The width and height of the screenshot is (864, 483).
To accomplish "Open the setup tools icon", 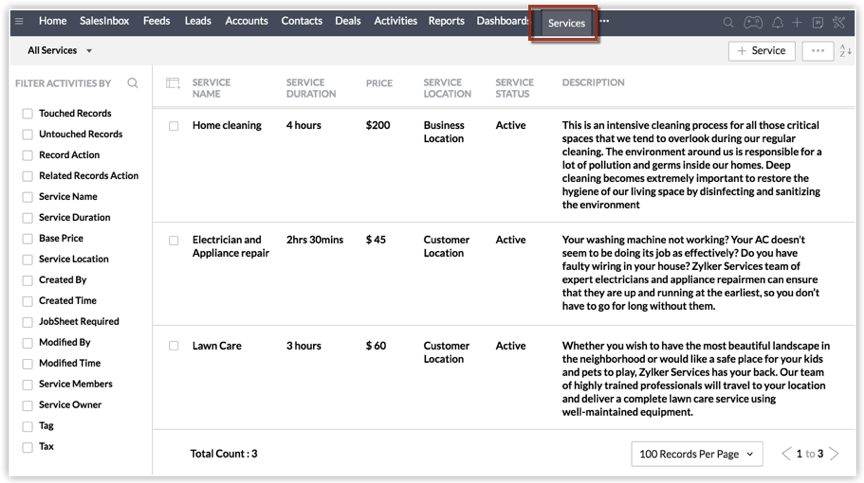I will [x=840, y=22].
